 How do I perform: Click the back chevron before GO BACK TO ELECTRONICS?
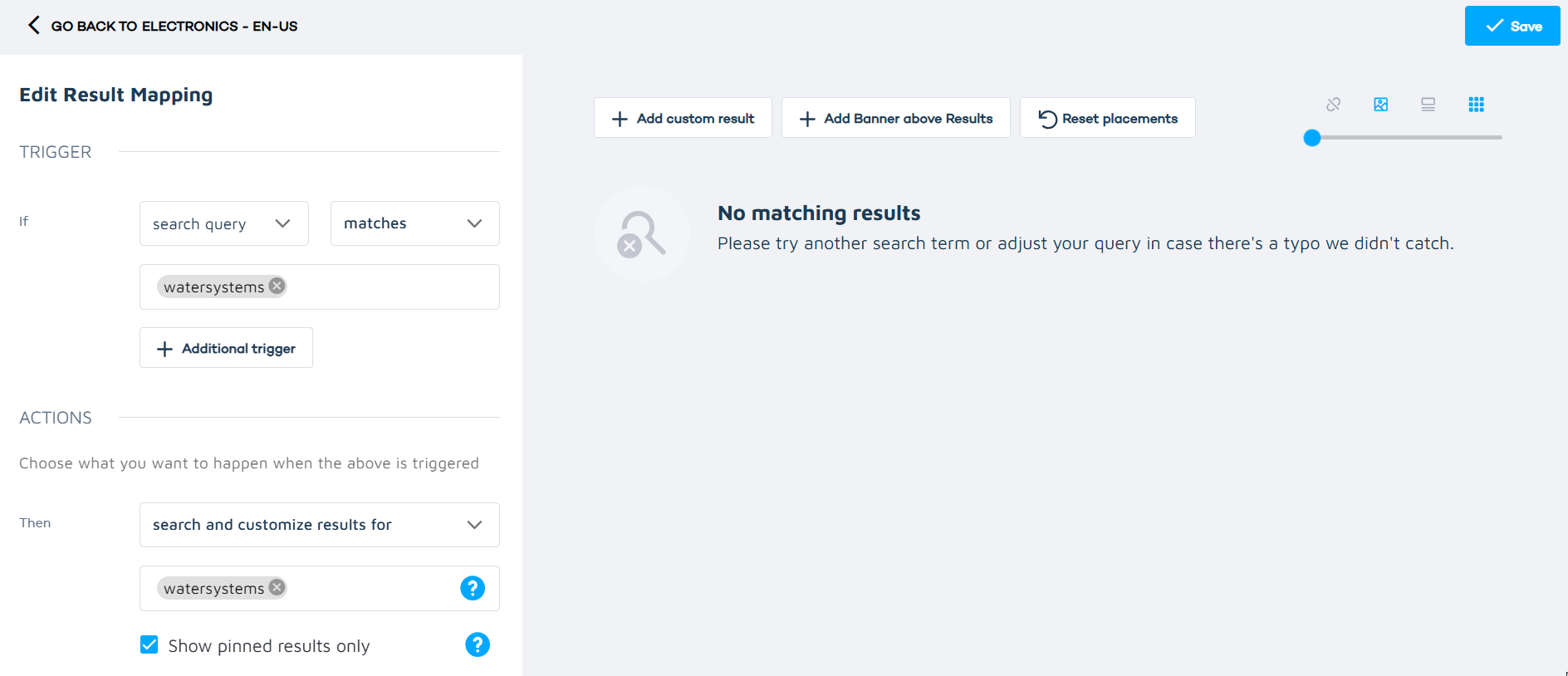[x=33, y=25]
